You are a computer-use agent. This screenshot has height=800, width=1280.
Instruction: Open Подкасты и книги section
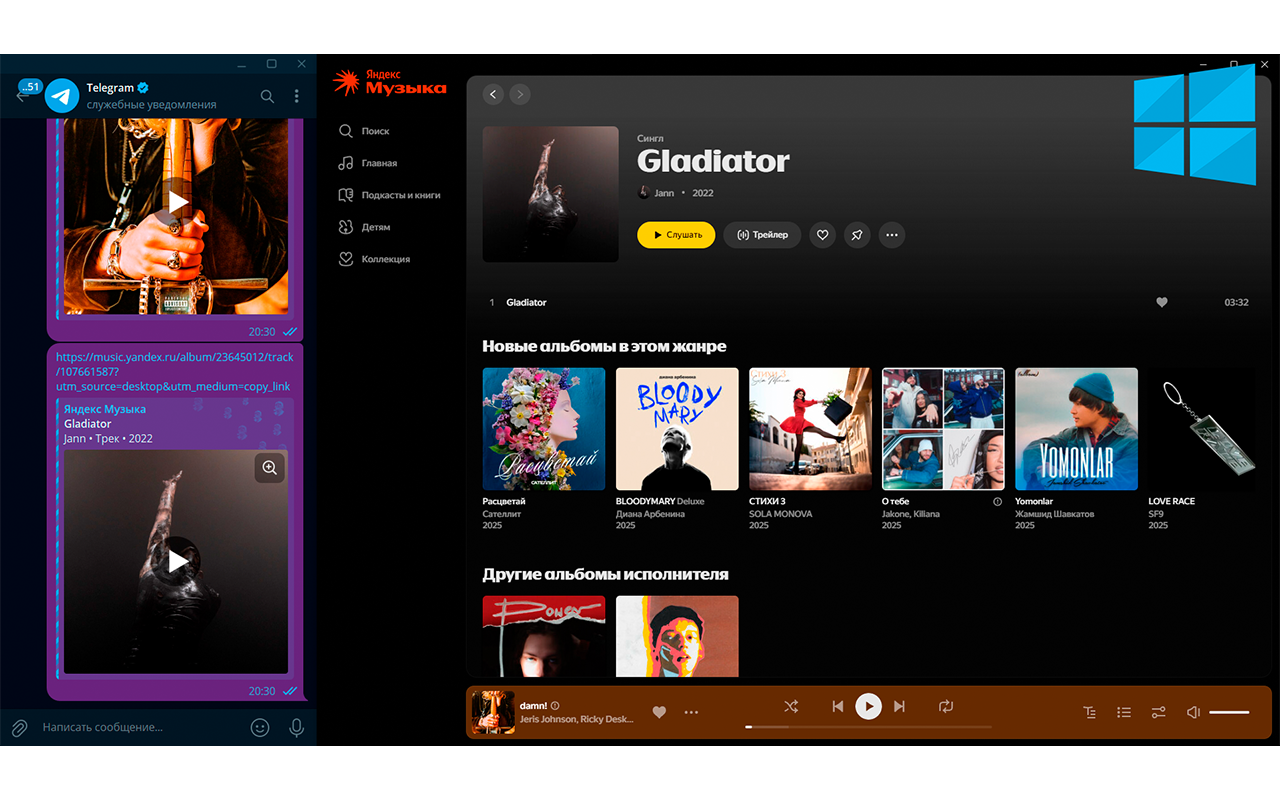point(389,195)
